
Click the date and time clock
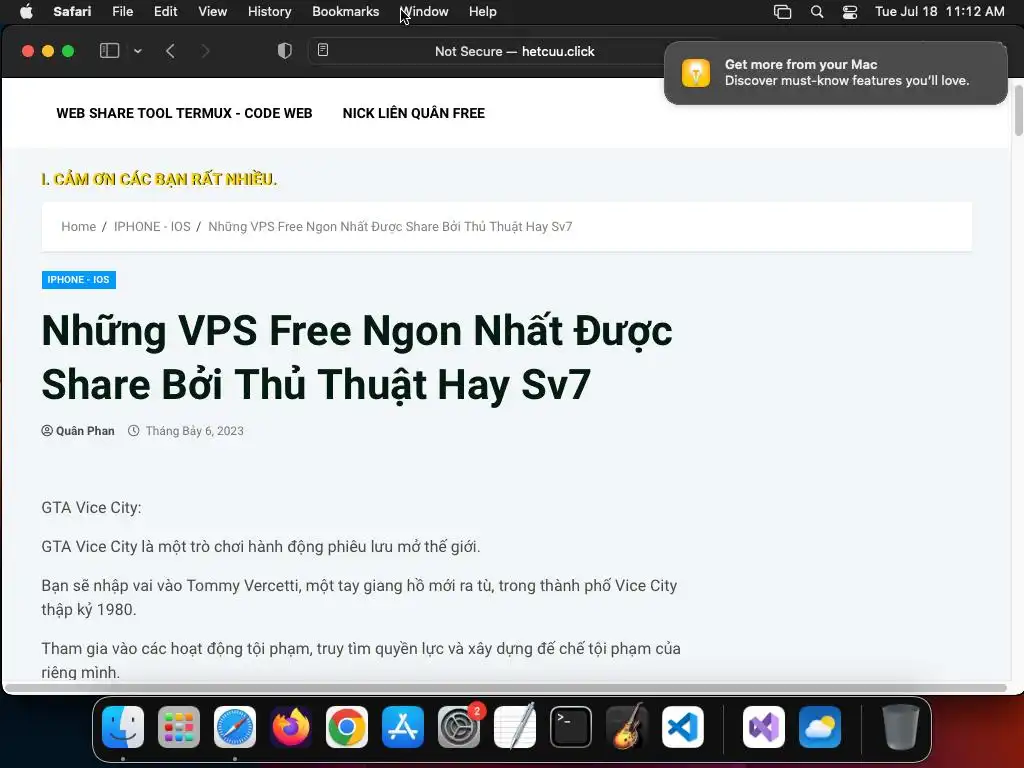[x=939, y=12]
